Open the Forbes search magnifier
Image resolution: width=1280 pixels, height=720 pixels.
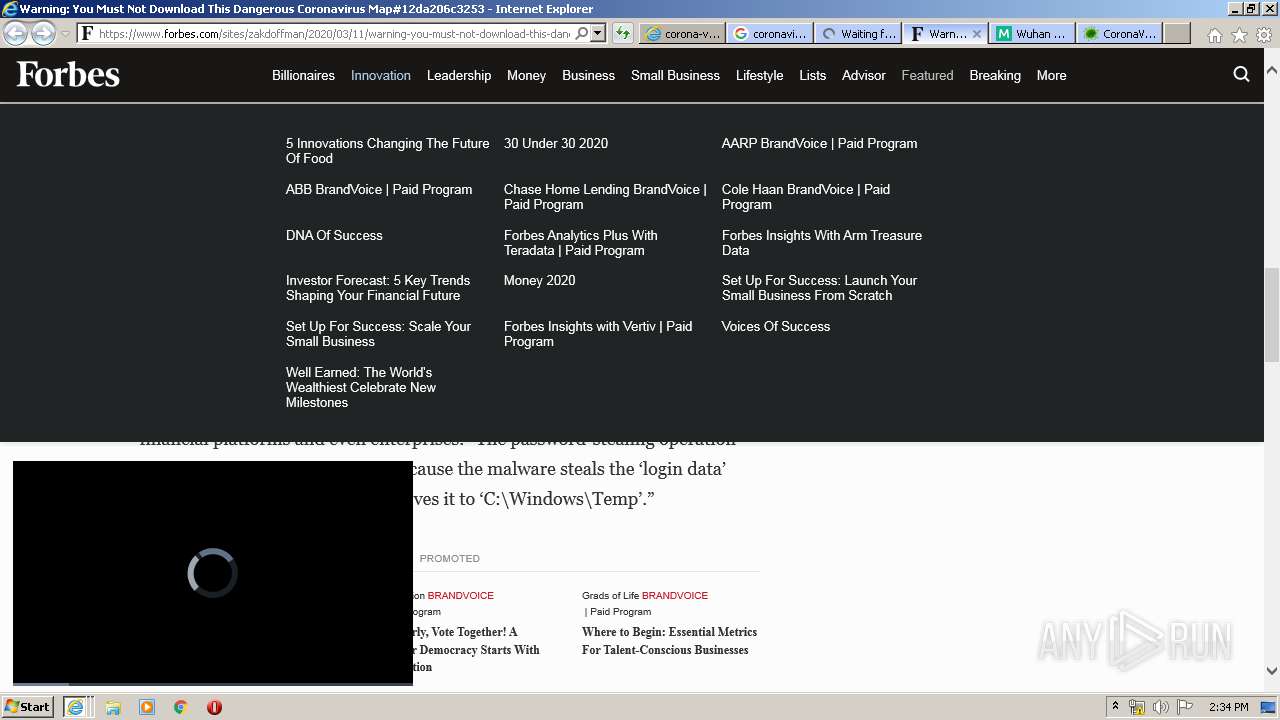point(1241,74)
